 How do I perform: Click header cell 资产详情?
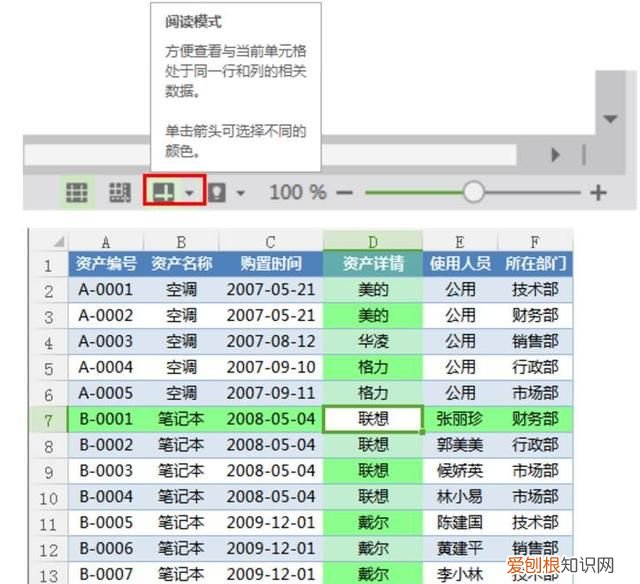click(373, 264)
